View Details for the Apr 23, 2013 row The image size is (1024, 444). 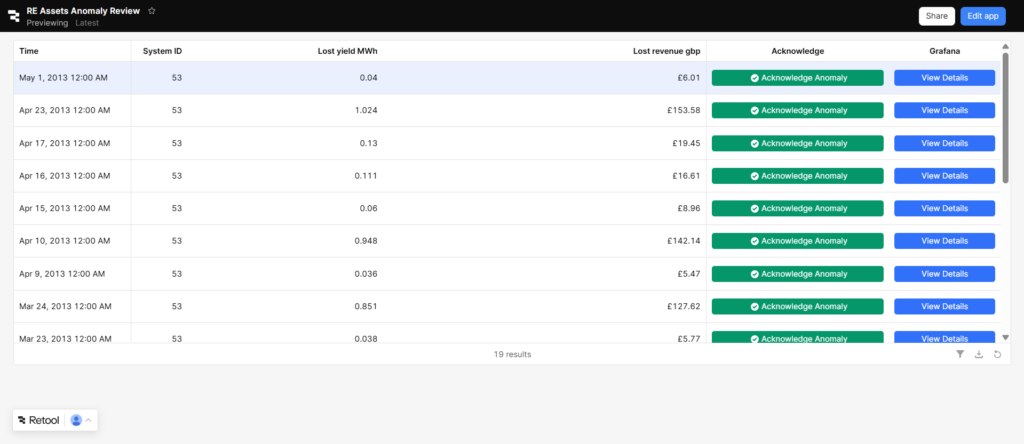click(x=944, y=110)
